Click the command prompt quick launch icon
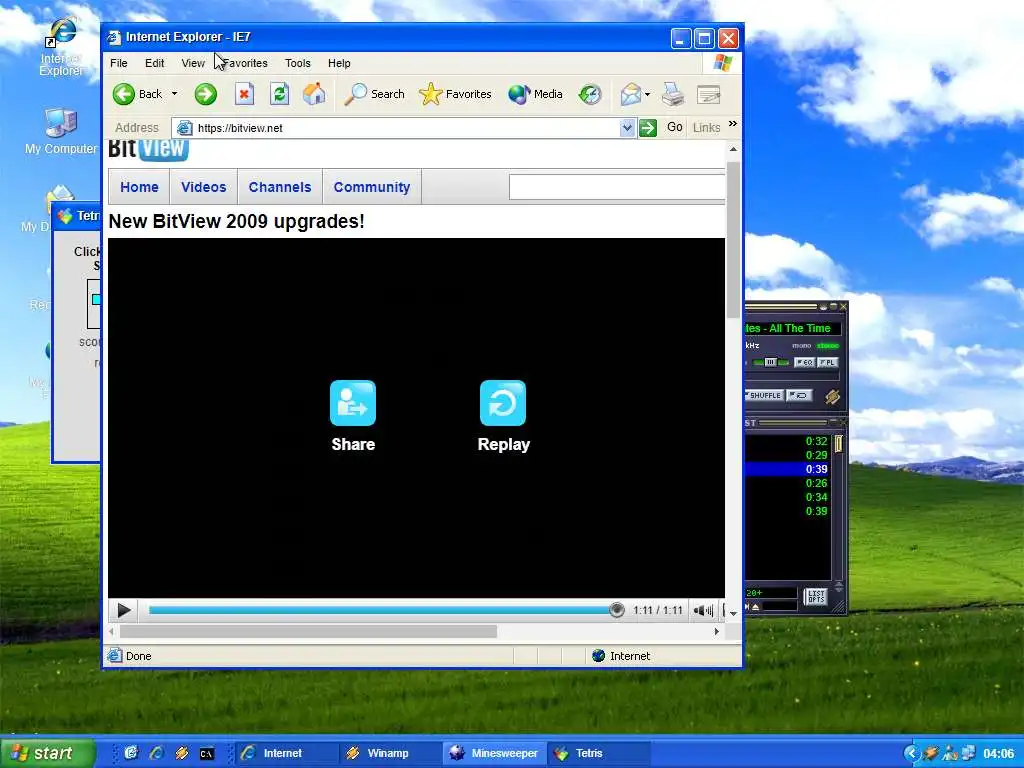 206,754
